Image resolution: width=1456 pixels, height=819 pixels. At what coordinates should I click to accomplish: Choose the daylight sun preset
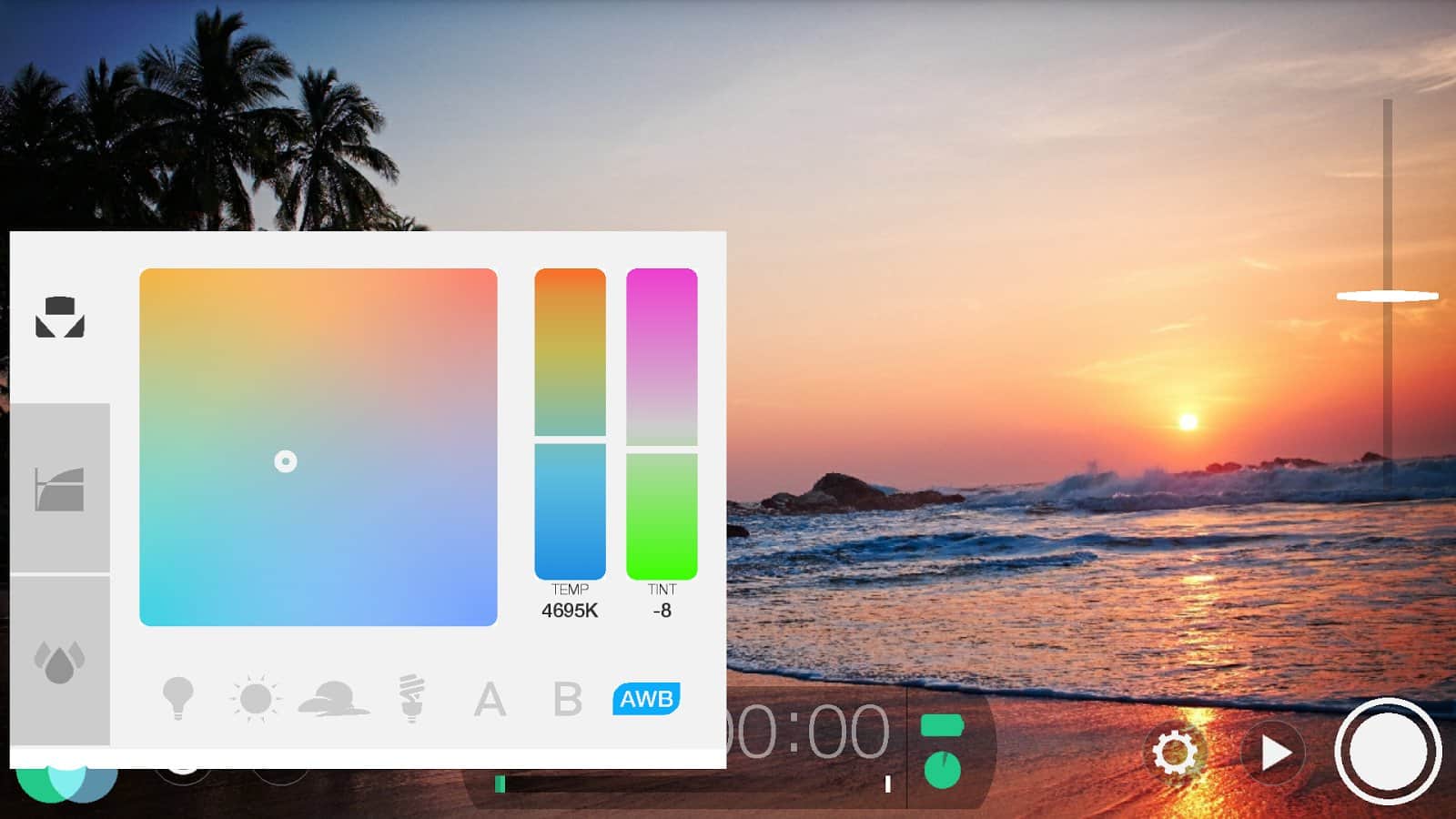[255, 699]
